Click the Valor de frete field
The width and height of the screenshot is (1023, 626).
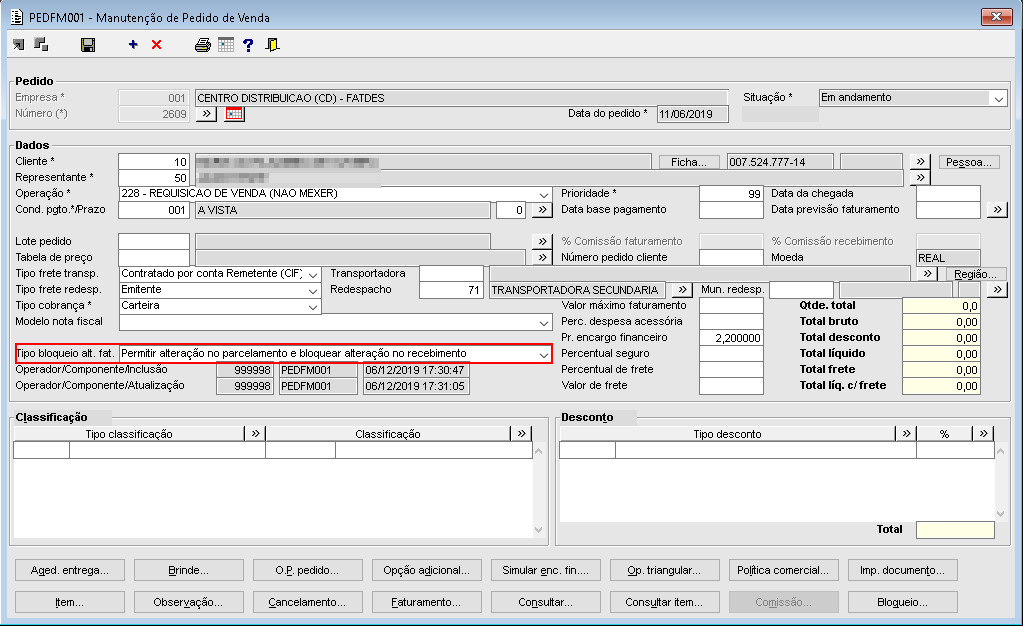731,386
